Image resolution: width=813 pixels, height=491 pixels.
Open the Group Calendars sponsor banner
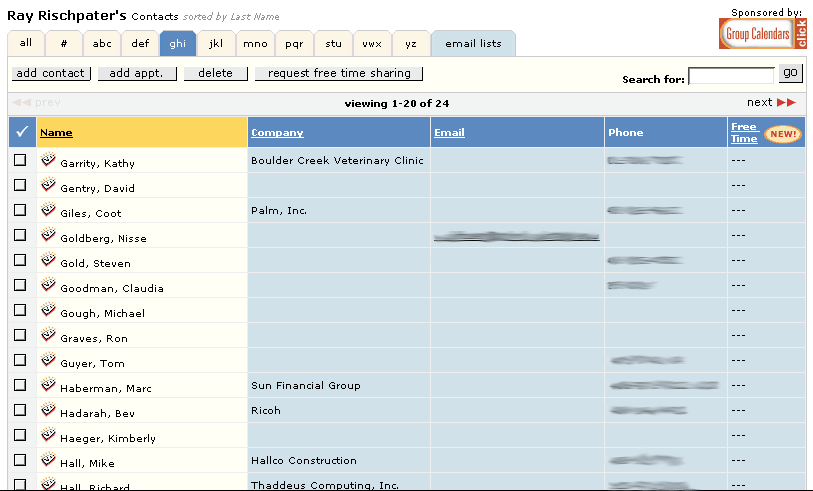point(763,34)
